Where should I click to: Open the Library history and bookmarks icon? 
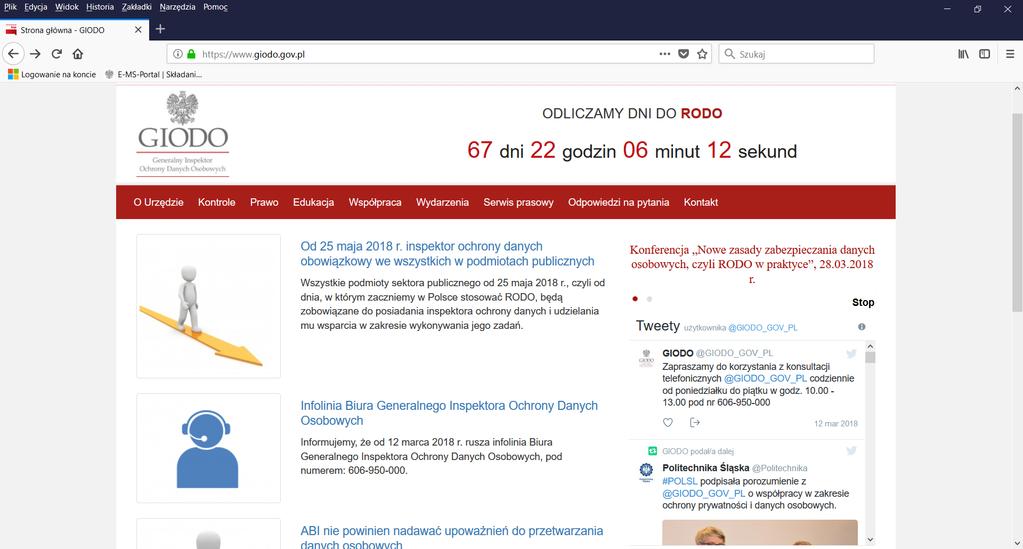[963, 54]
